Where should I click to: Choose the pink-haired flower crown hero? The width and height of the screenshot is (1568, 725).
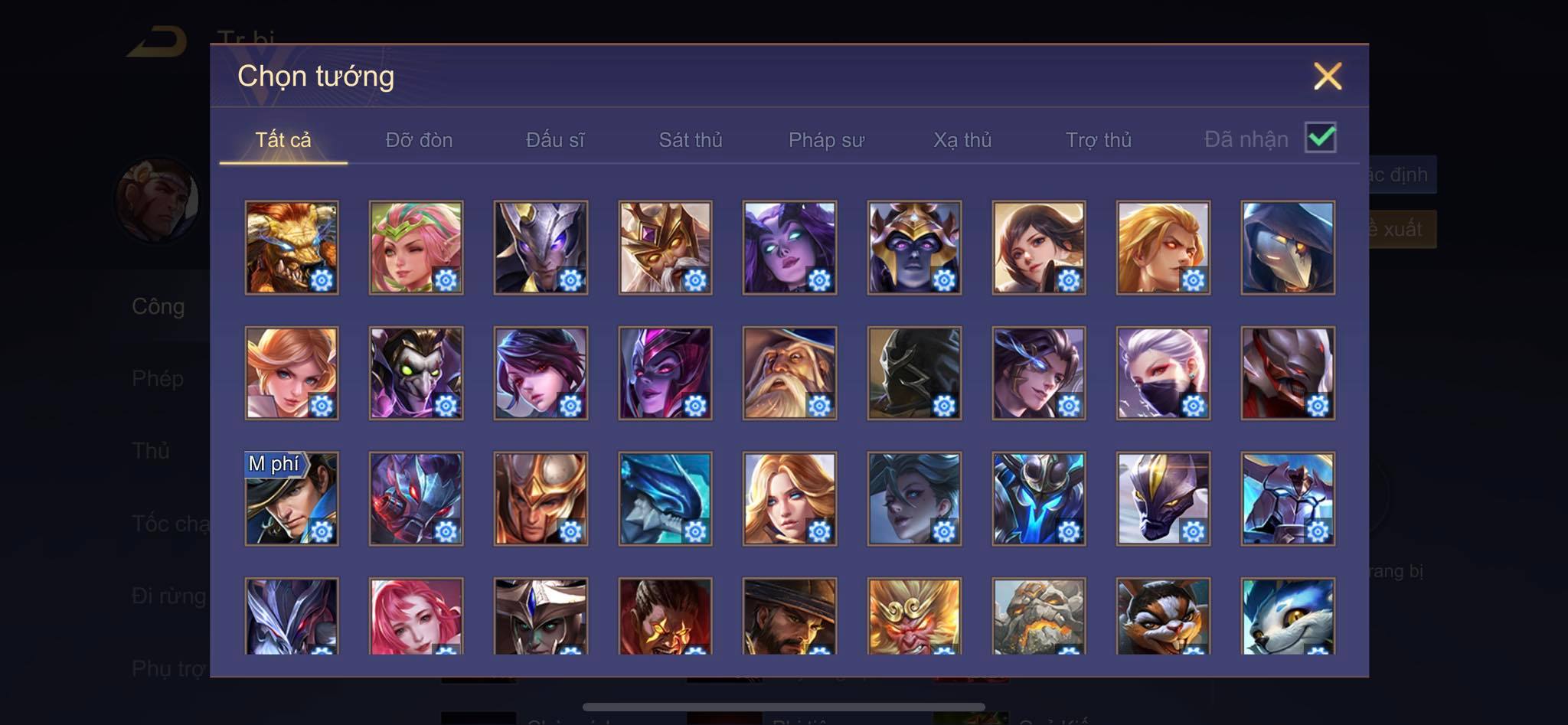click(x=416, y=247)
